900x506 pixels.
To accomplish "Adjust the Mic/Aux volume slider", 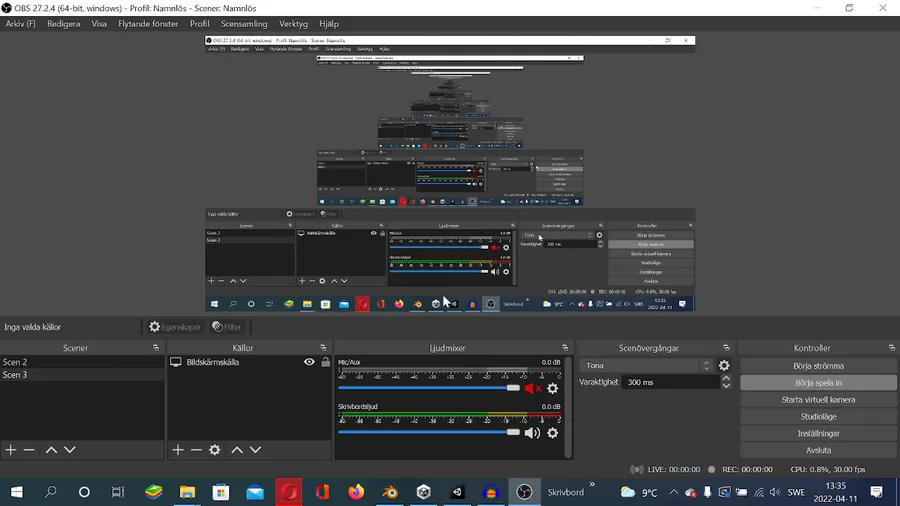I will coord(429,388).
